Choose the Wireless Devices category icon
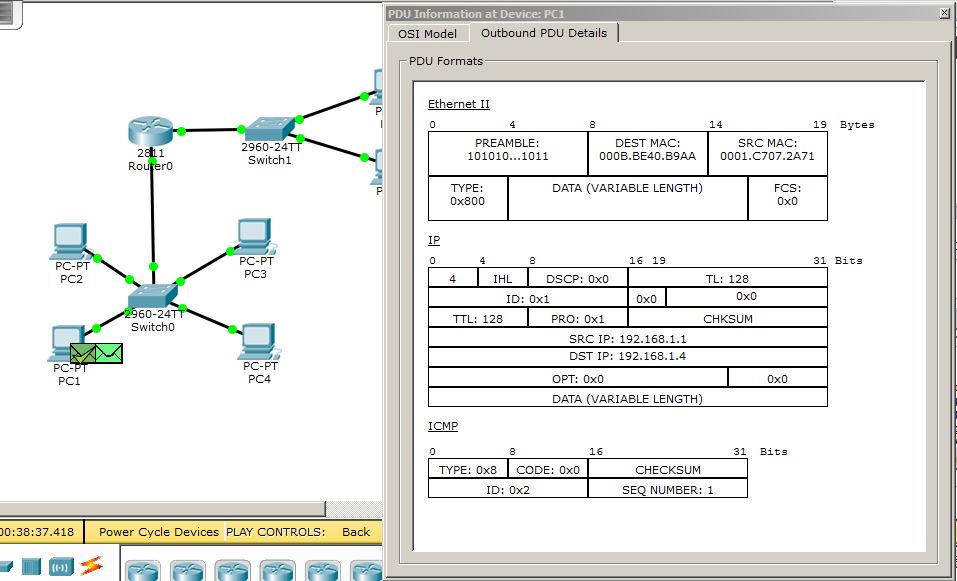957x581 pixels. pyautogui.click(x=61, y=566)
